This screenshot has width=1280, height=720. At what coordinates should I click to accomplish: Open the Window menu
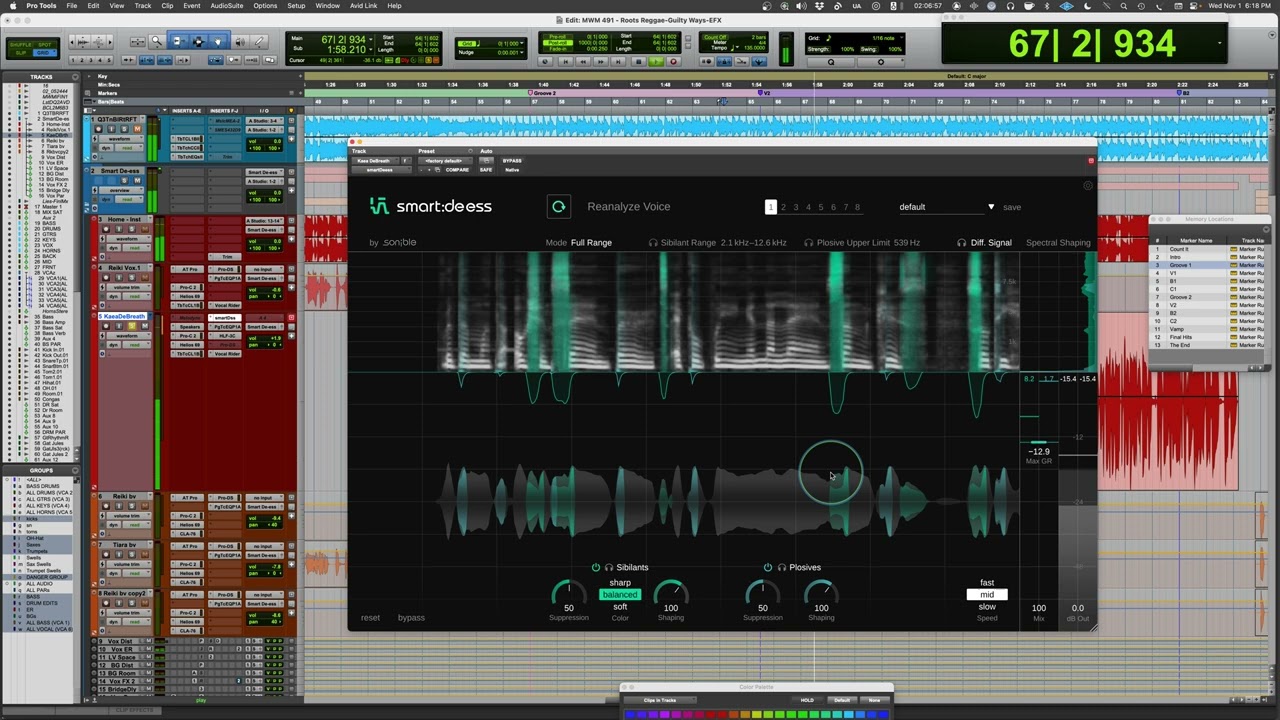(327, 6)
